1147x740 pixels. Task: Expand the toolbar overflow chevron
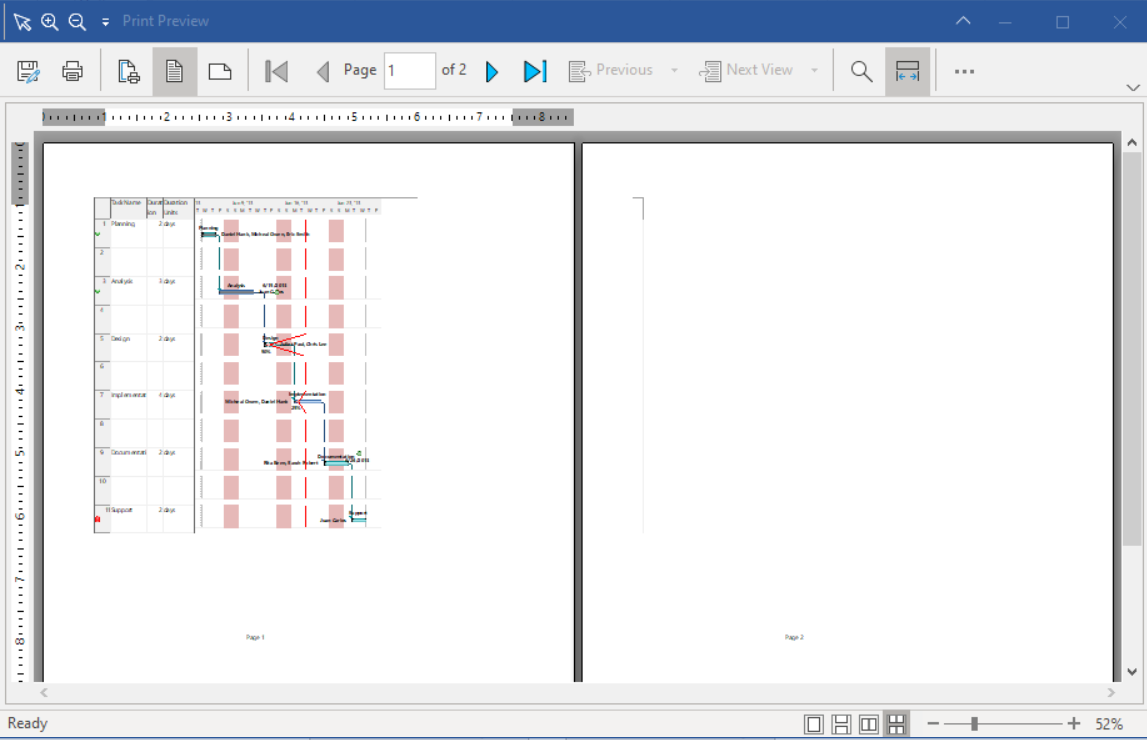point(1133,88)
